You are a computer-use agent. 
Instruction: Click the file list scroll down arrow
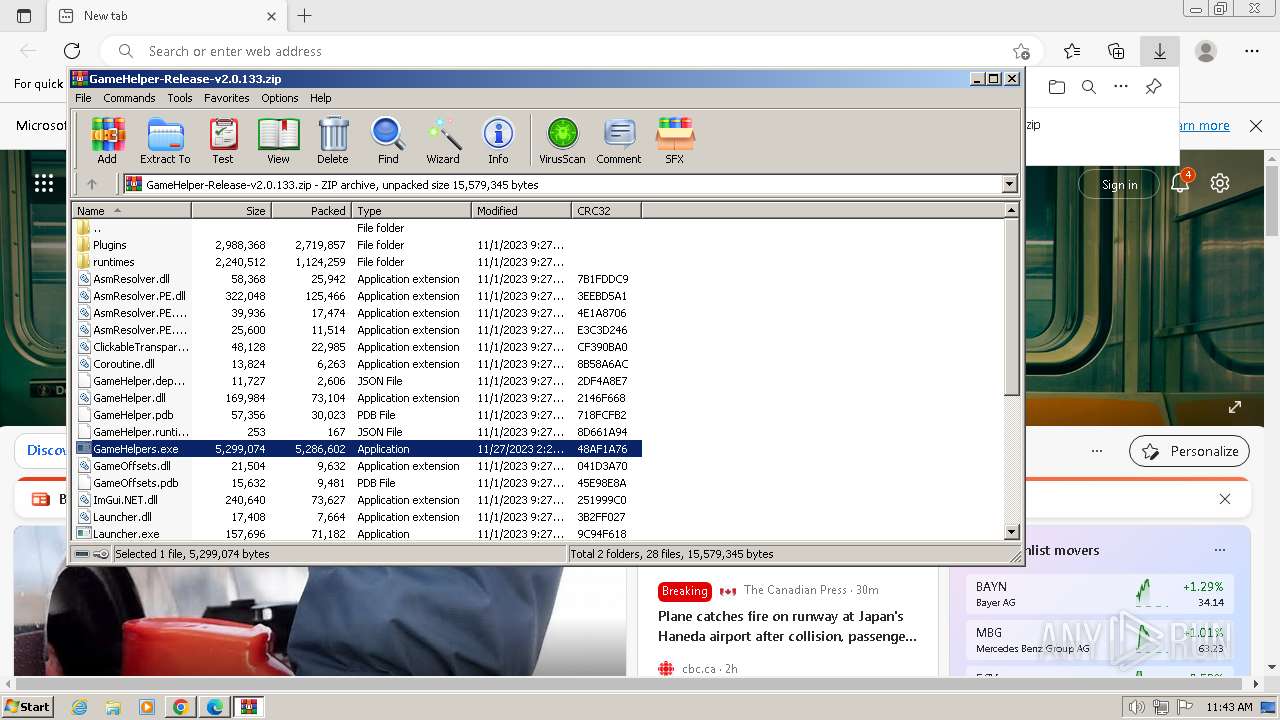1011,533
